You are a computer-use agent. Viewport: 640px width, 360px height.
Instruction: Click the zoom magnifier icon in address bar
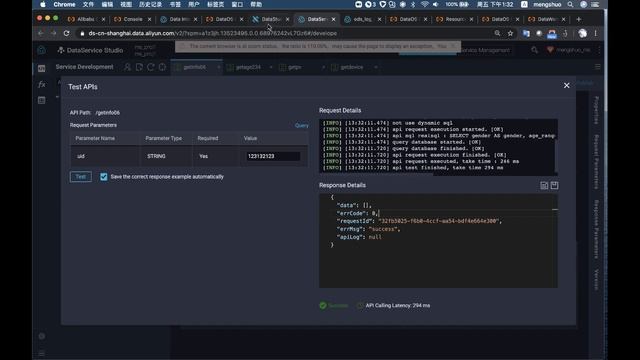coord(497,33)
